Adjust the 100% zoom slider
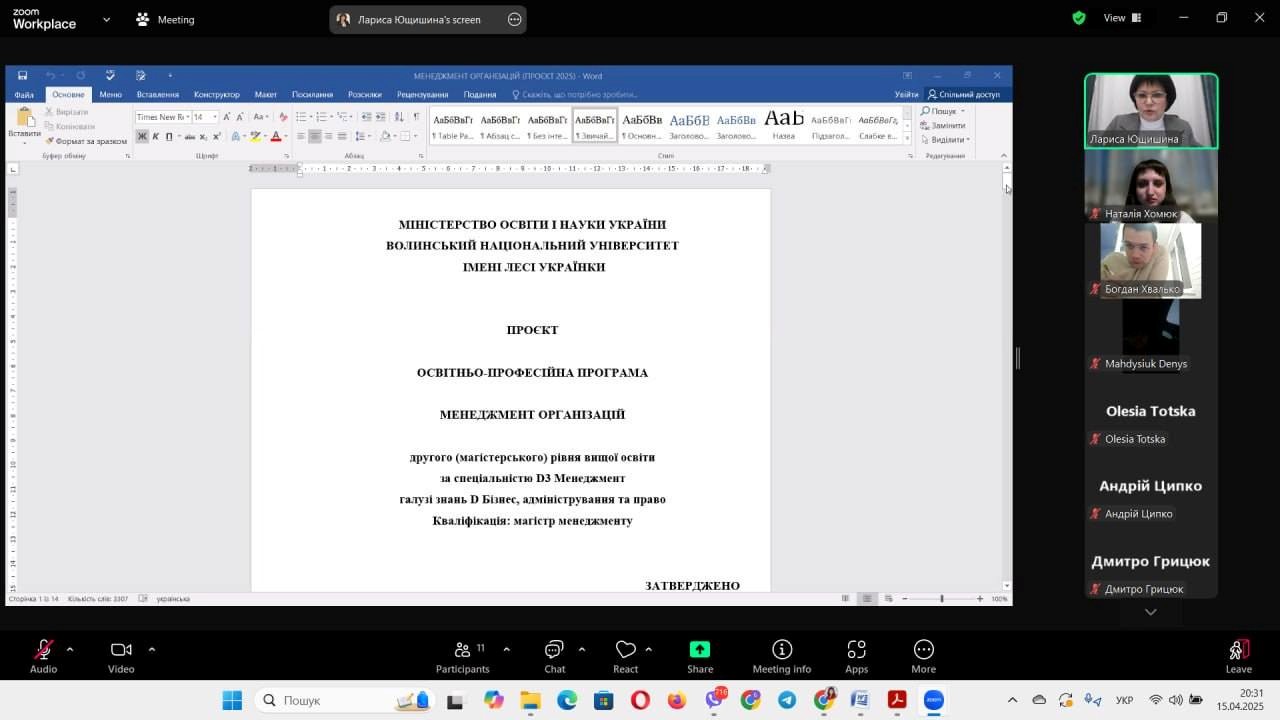Image resolution: width=1280 pixels, height=720 pixels. 941,598
